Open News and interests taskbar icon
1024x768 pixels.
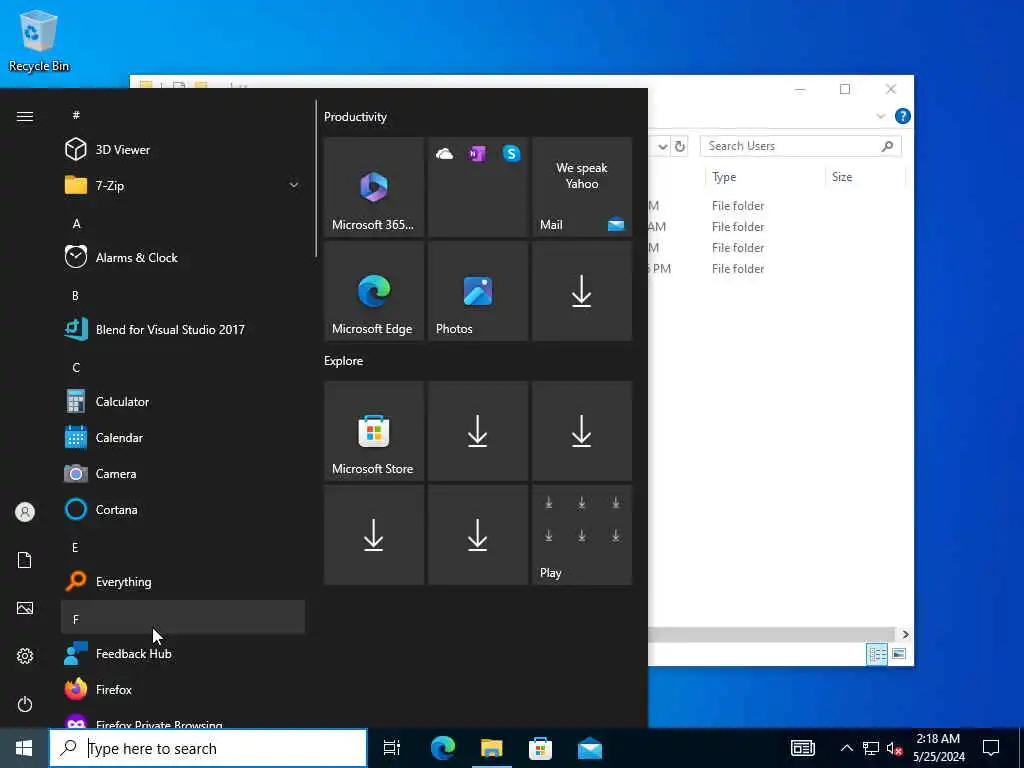[803, 748]
